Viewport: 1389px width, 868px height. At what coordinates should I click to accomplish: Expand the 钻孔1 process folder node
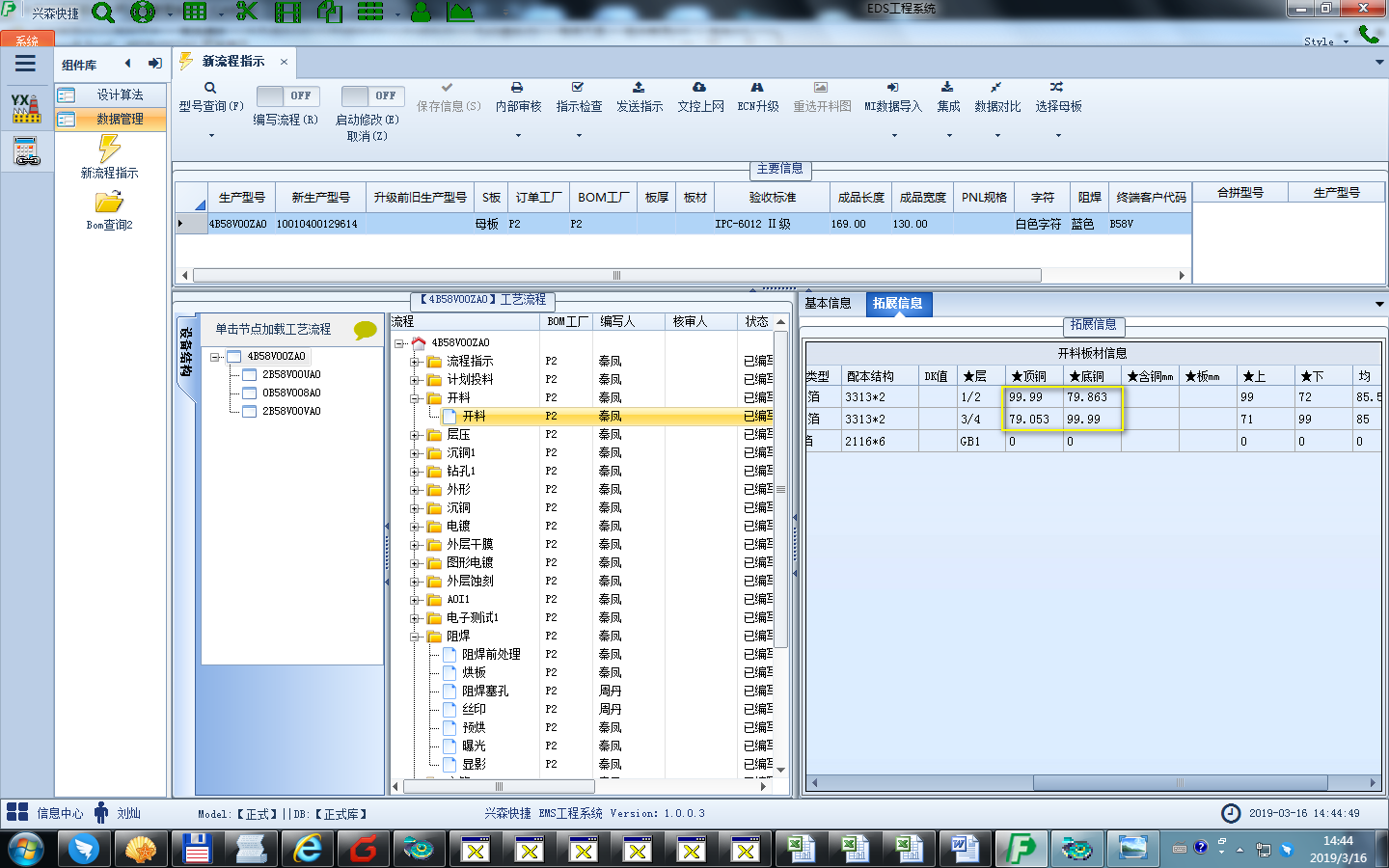(x=415, y=472)
